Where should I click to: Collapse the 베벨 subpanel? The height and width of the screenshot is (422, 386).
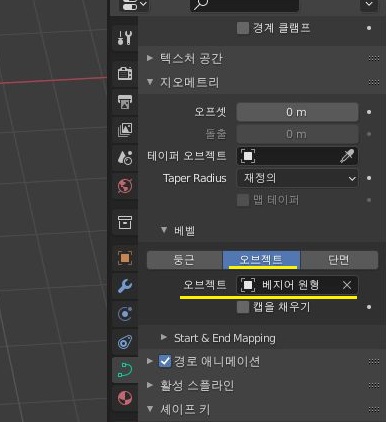click(164, 230)
